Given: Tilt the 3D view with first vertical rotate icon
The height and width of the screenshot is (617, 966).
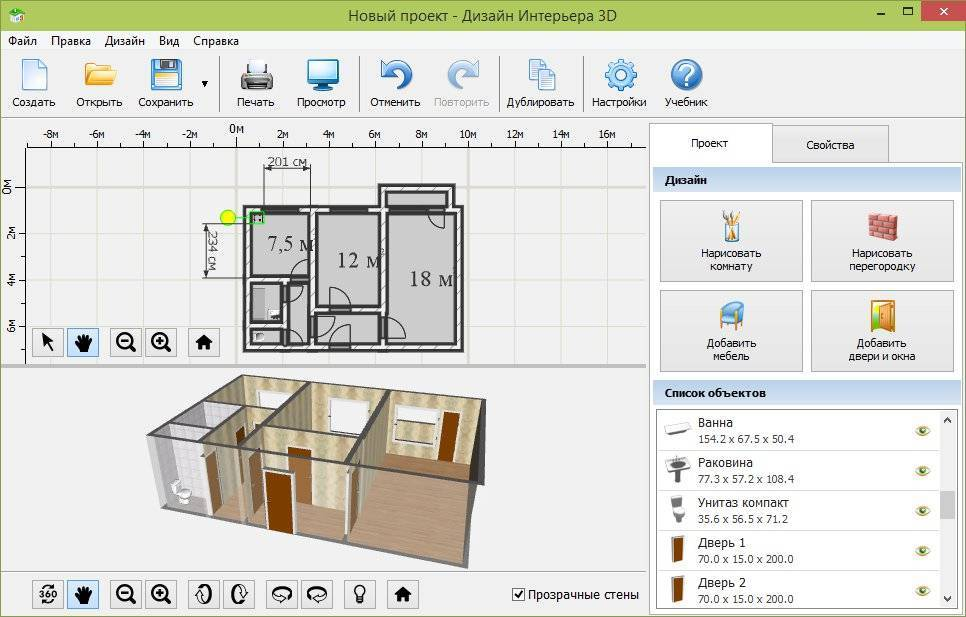Looking at the screenshot, I should pos(203,594).
